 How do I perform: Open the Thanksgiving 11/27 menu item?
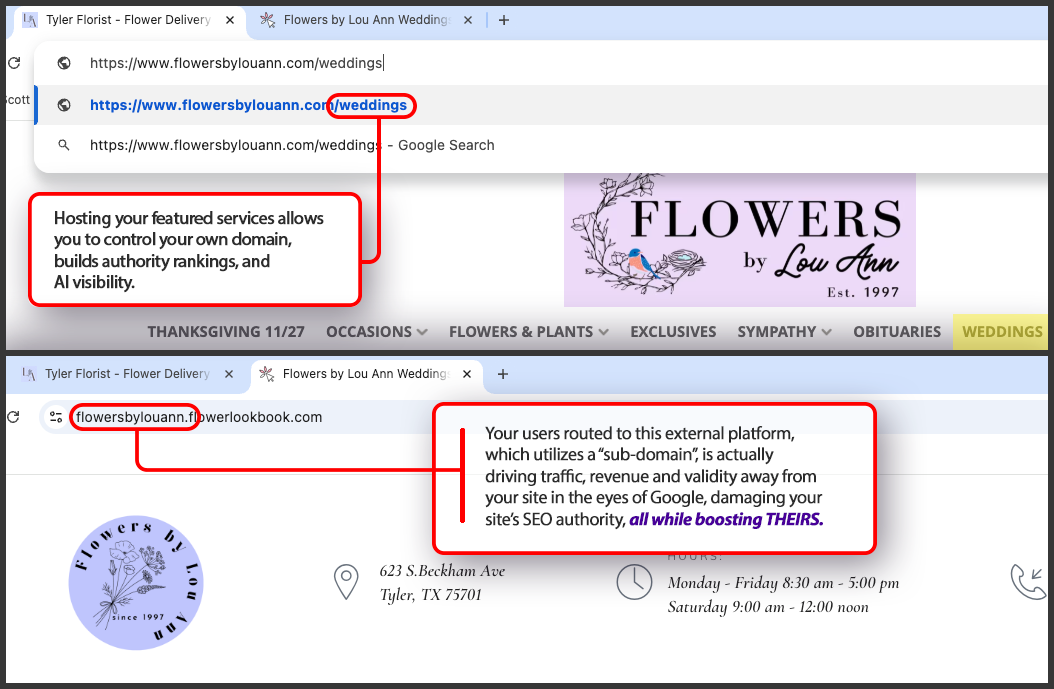(226, 331)
